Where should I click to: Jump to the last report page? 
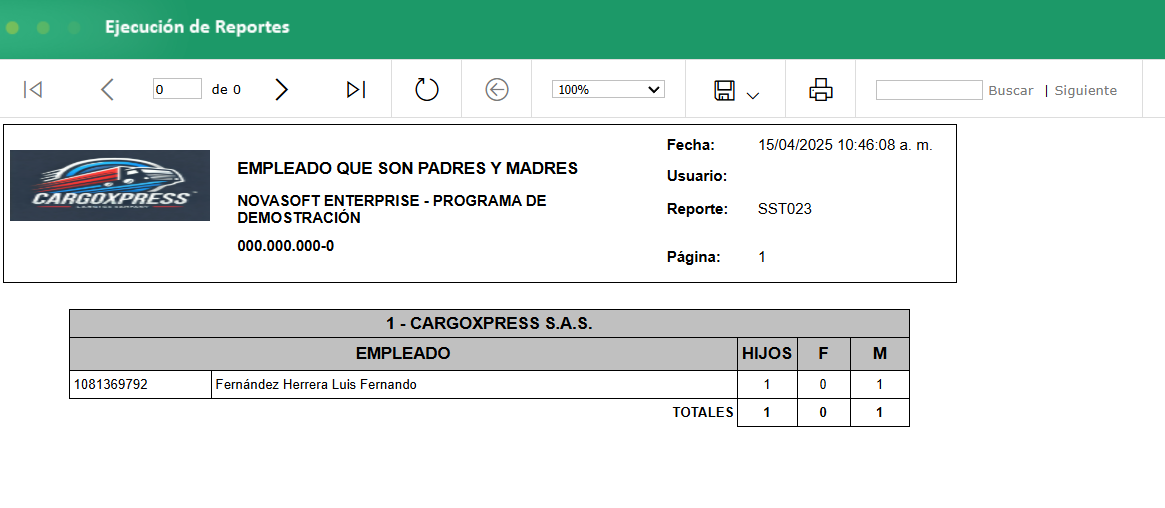356,90
